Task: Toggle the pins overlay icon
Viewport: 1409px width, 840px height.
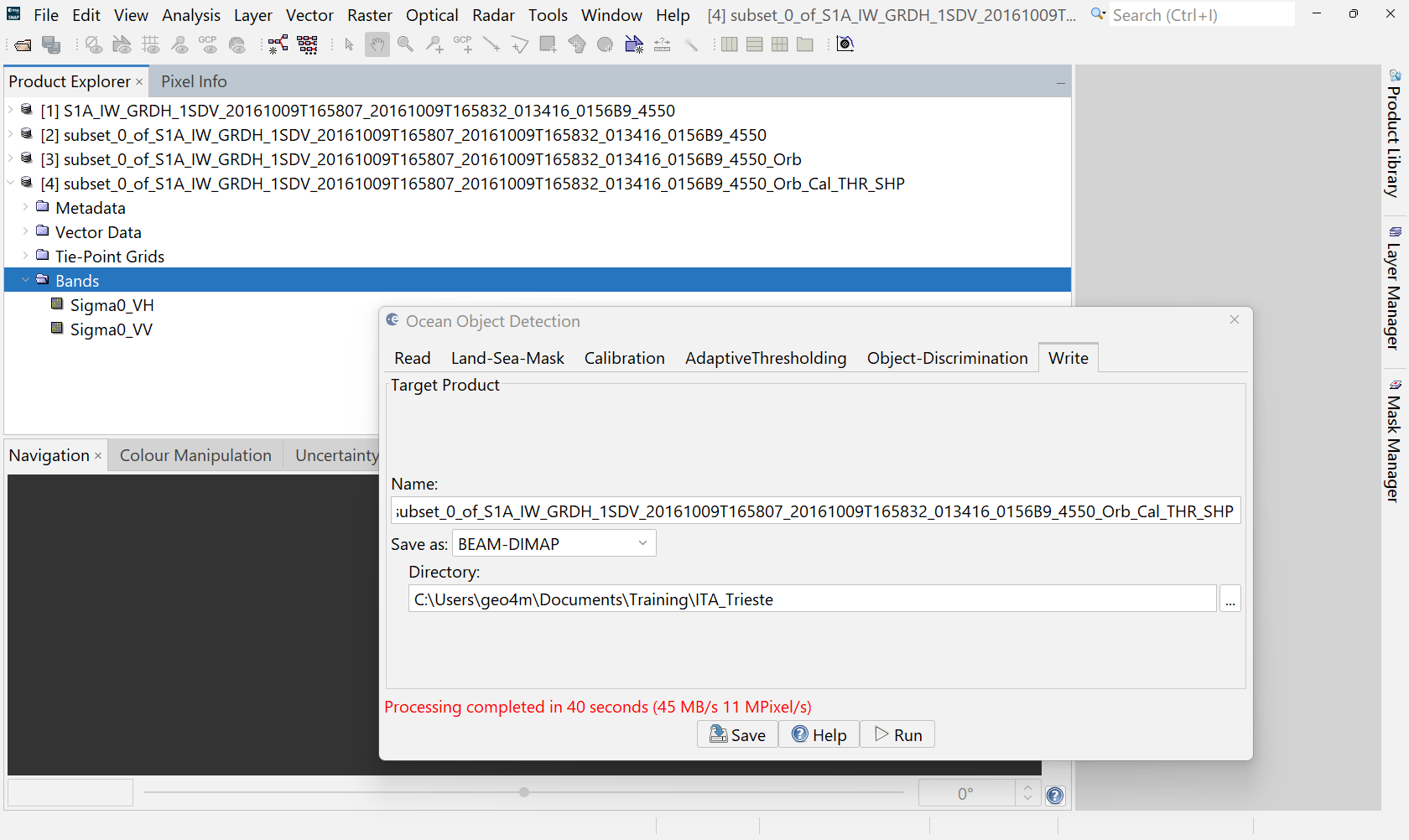Action: 179,45
